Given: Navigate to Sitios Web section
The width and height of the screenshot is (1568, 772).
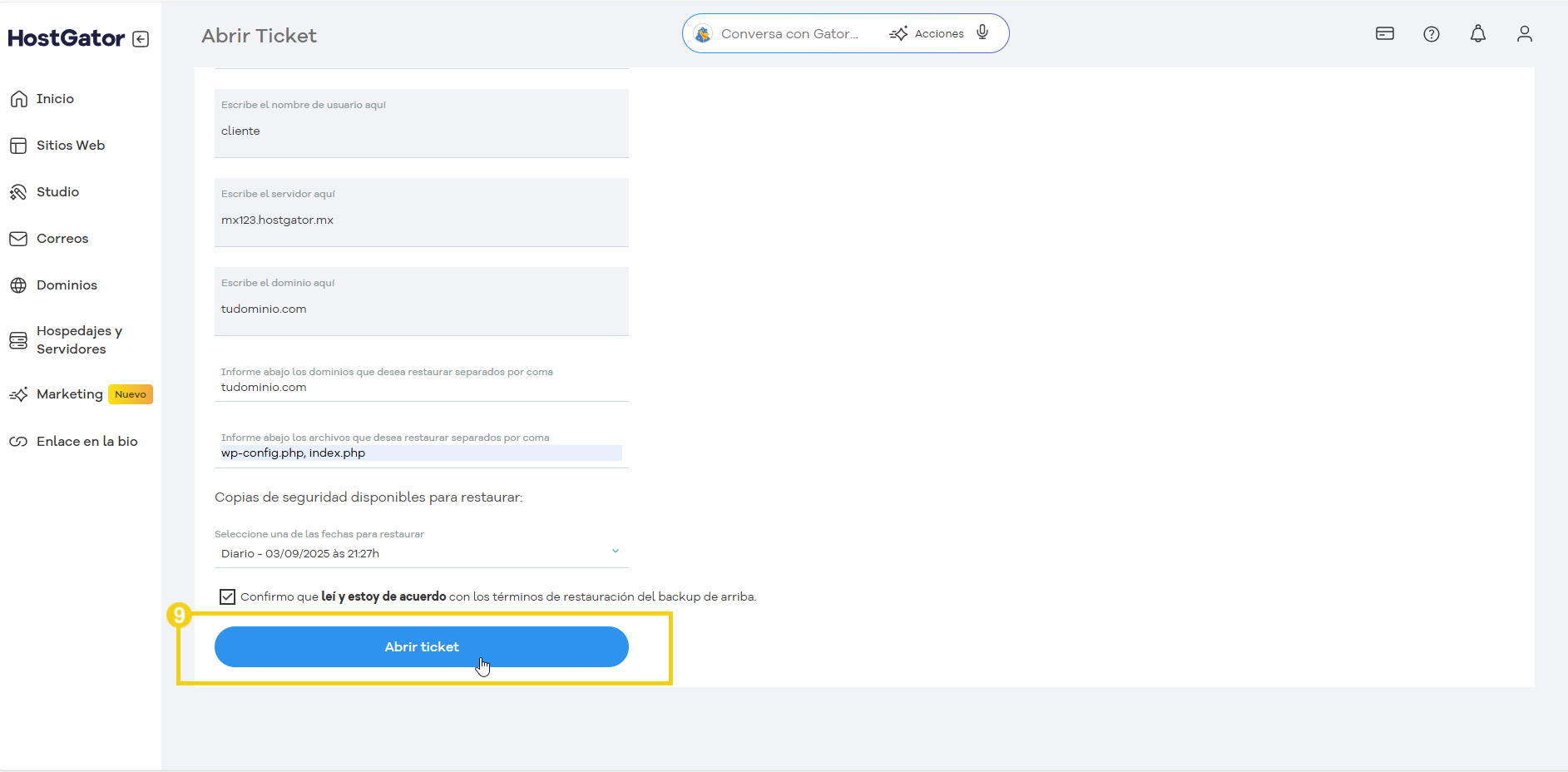Looking at the screenshot, I should [70, 145].
